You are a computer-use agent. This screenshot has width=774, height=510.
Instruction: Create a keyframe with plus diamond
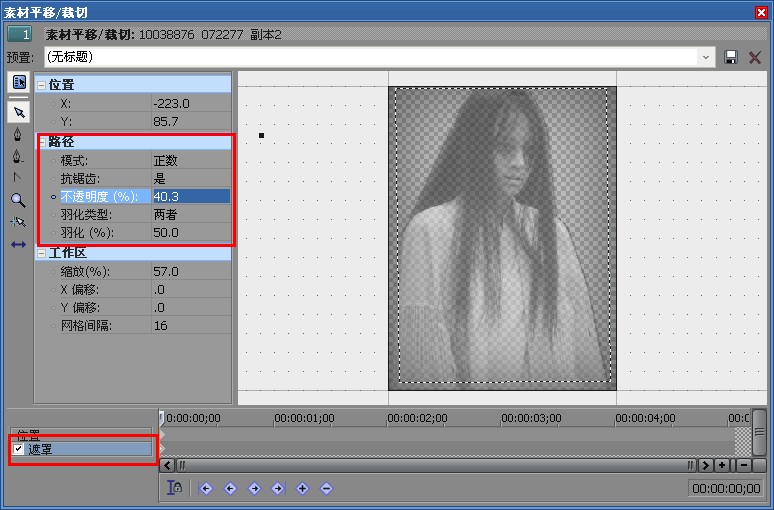[x=302, y=488]
